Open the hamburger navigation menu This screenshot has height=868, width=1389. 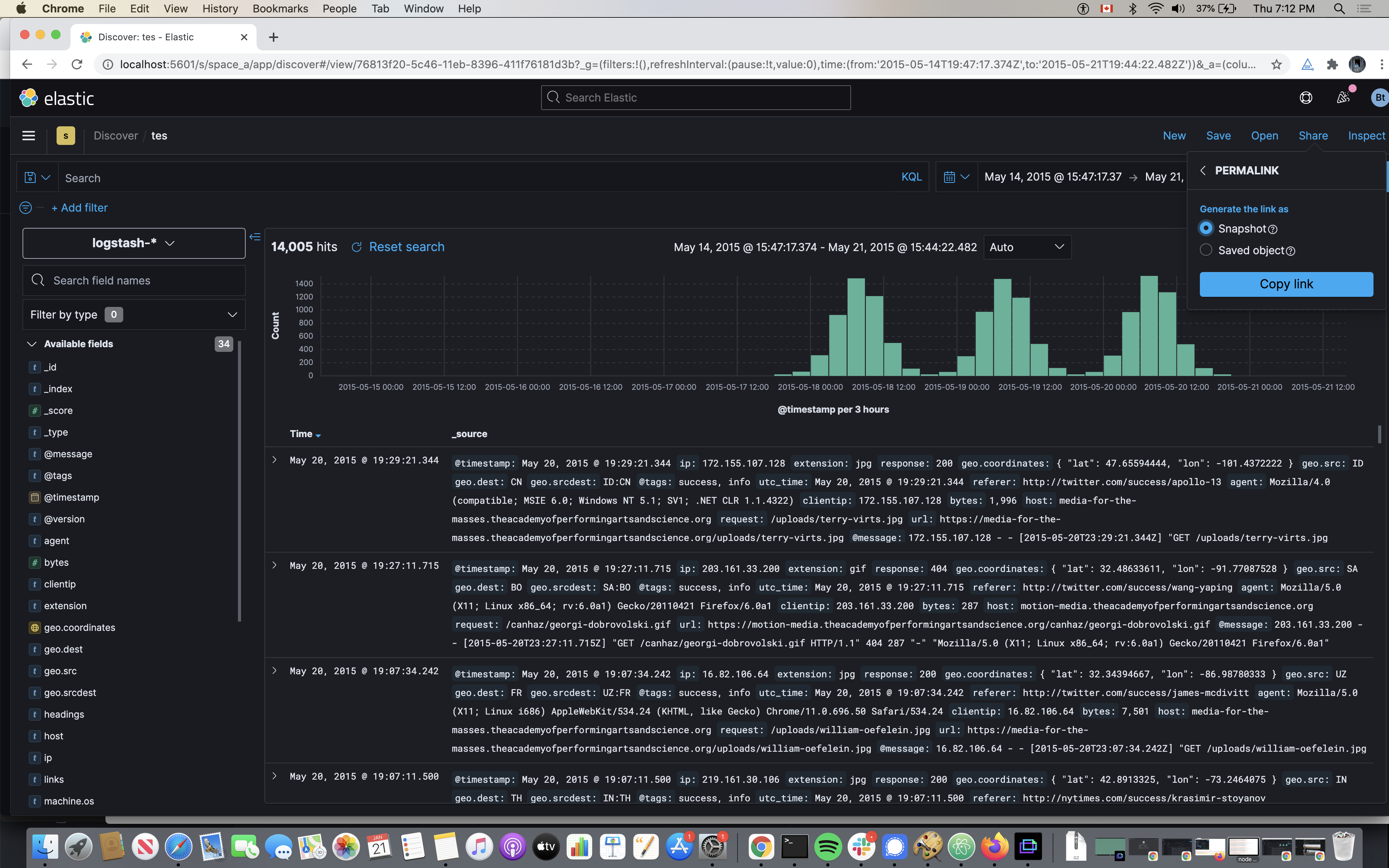click(28, 136)
